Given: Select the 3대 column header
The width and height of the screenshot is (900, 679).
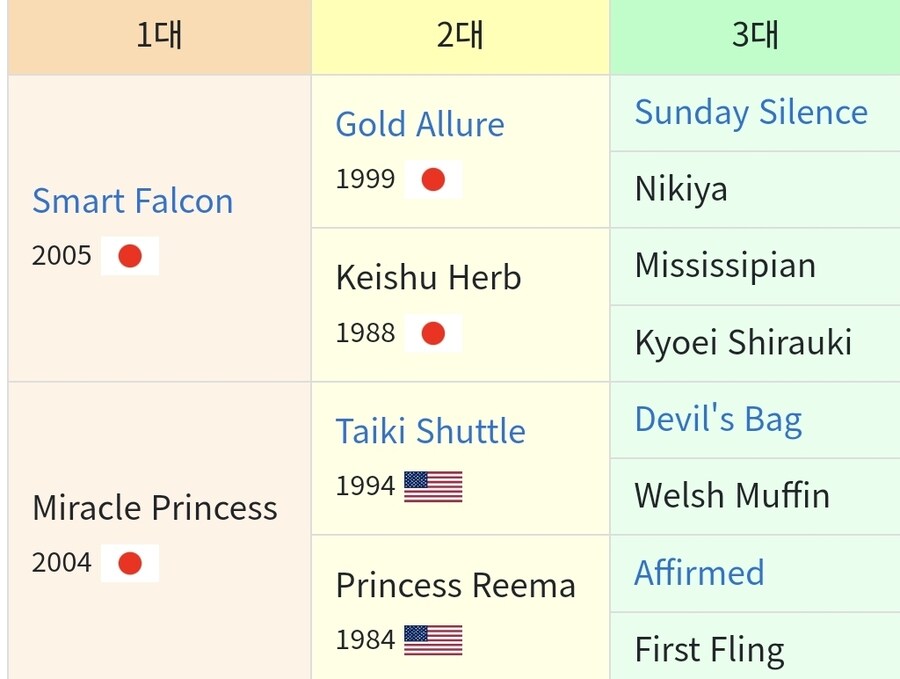Looking at the screenshot, I should (755, 36).
